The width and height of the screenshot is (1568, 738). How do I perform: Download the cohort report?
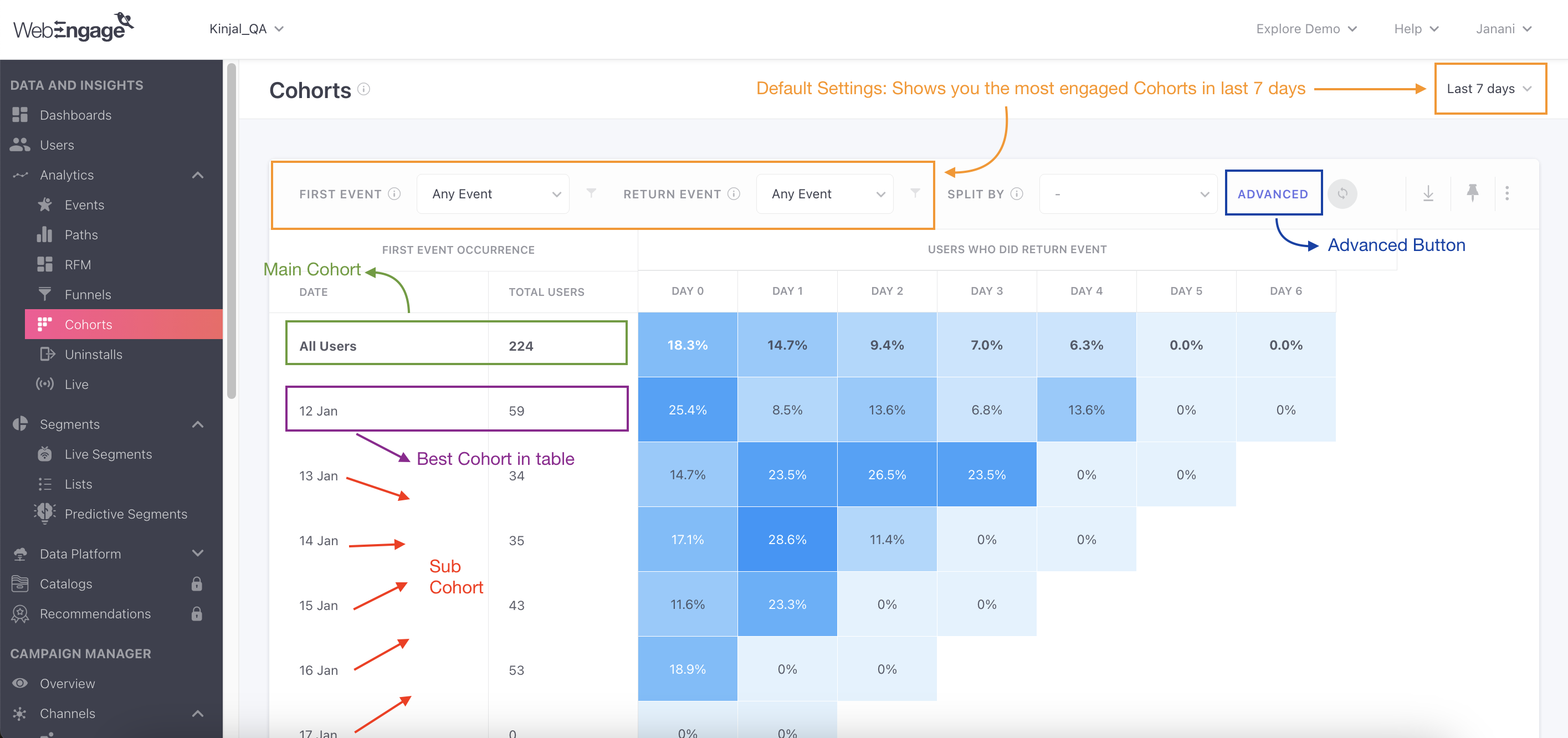[x=1428, y=193]
